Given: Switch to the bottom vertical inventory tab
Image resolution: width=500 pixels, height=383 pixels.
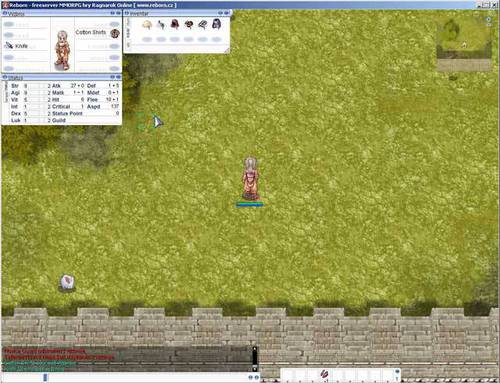Looking at the screenshot, I should pyautogui.click(x=128, y=43).
